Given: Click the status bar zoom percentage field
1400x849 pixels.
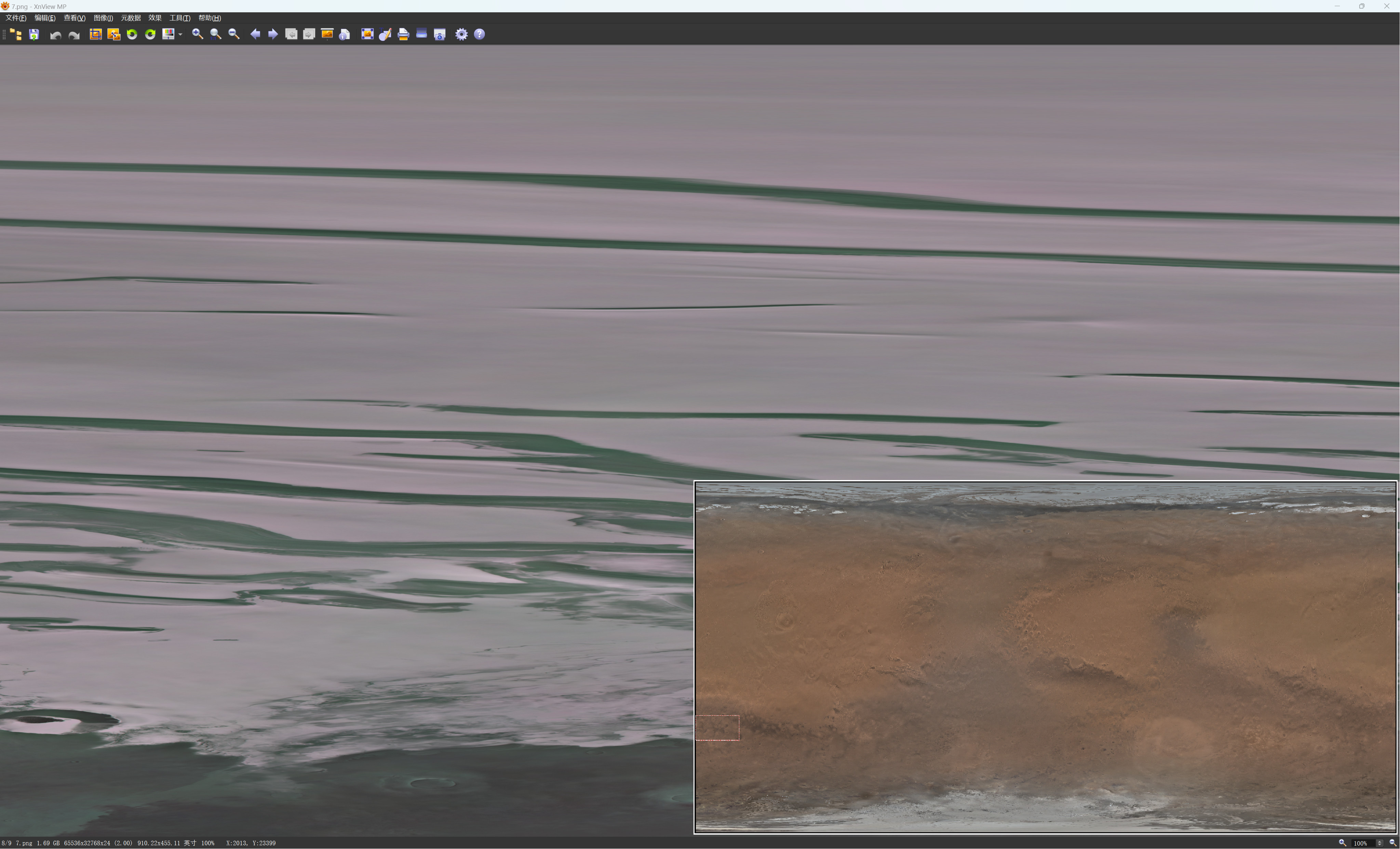Looking at the screenshot, I should coord(1362,843).
